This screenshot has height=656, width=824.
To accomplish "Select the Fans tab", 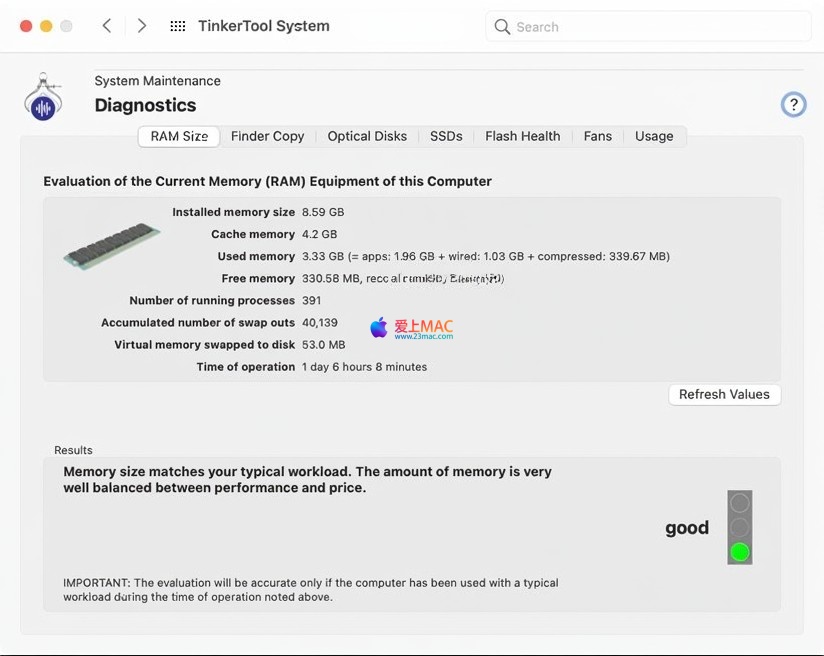I will [597, 136].
